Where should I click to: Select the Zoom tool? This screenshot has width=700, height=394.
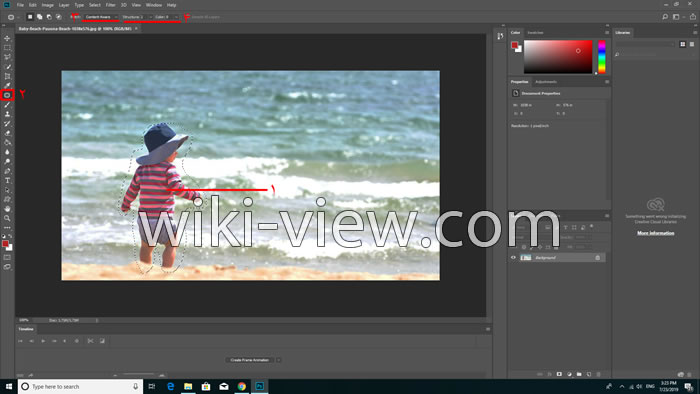tap(7, 218)
